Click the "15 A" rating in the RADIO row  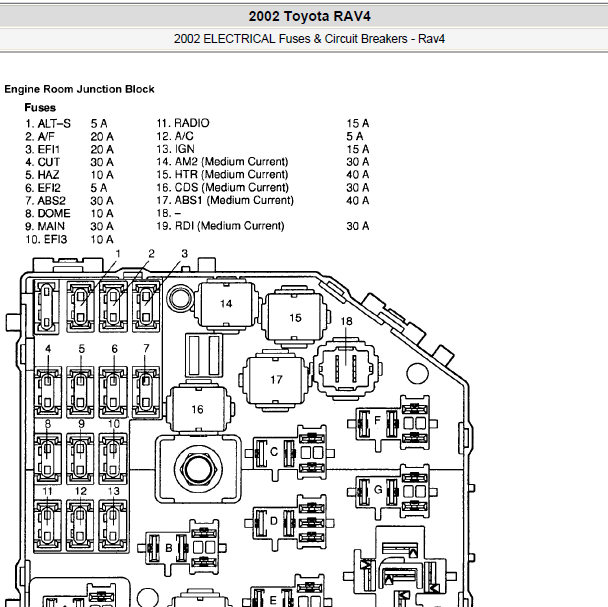(358, 123)
